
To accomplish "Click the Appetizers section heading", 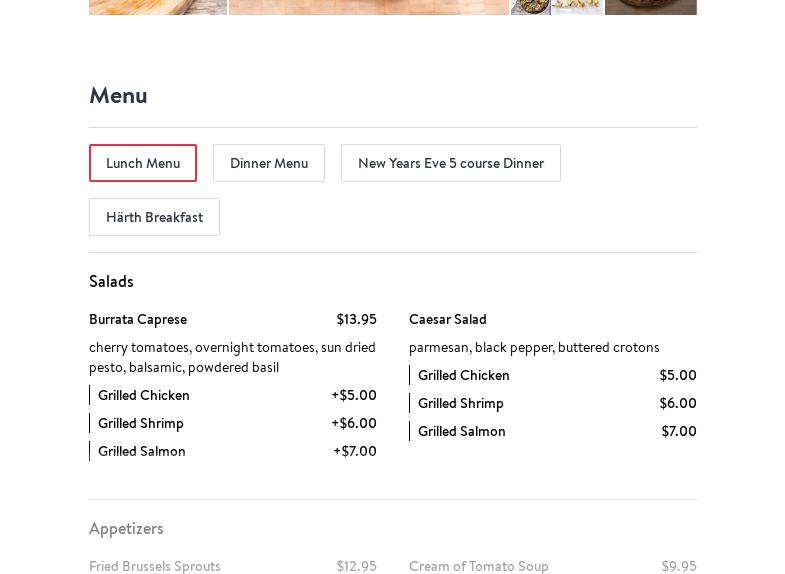I will 126,528.
